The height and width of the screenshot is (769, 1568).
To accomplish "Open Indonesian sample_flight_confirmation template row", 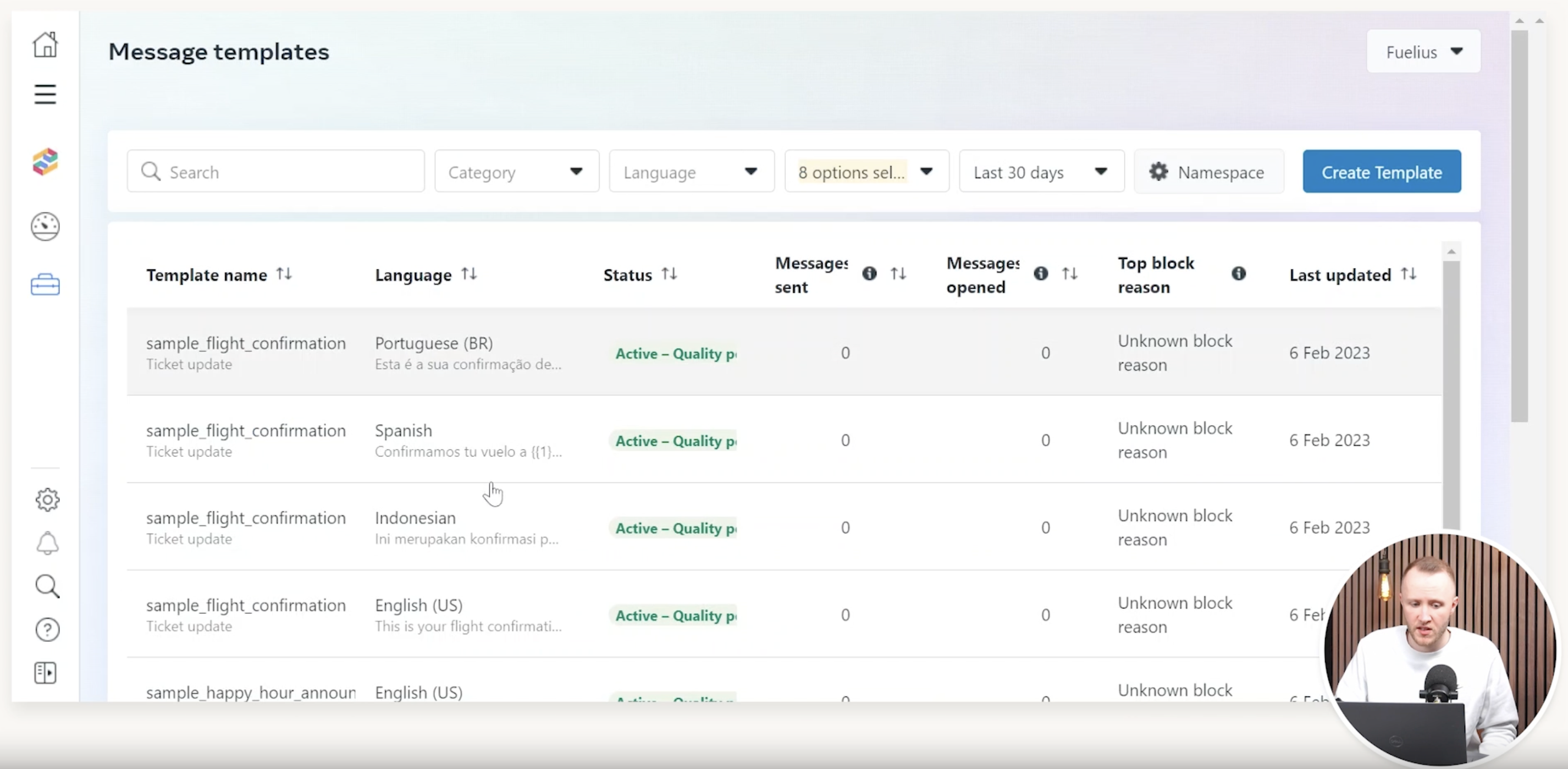I will 784,526.
